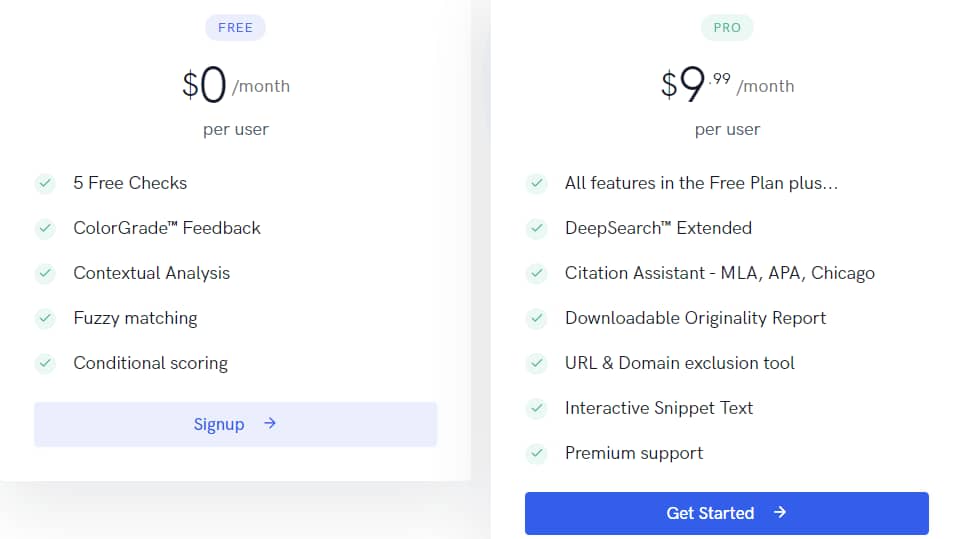
Task: Click the Signup button
Action: point(236,424)
